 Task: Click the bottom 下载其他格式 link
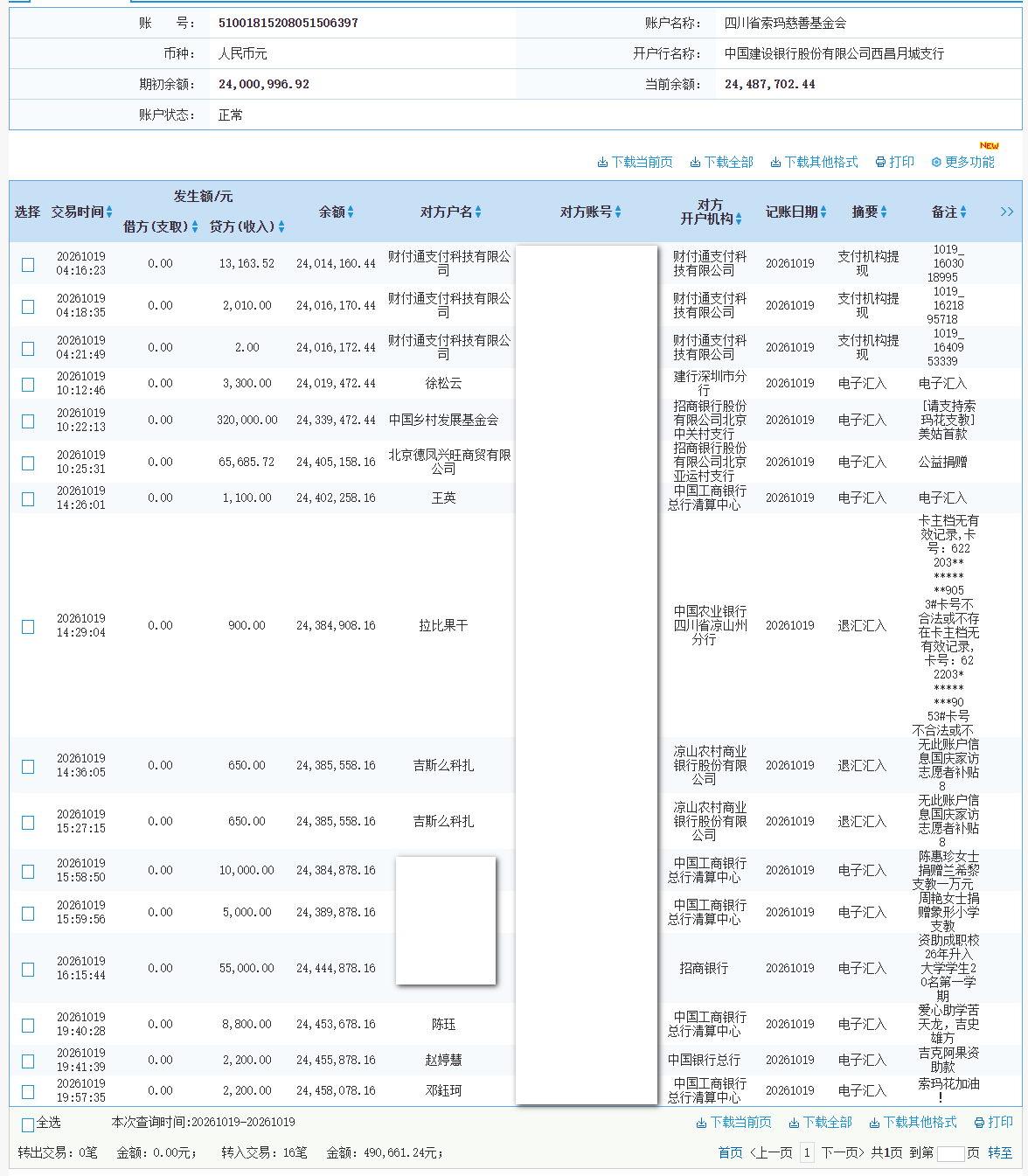pyautogui.click(x=913, y=1122)
